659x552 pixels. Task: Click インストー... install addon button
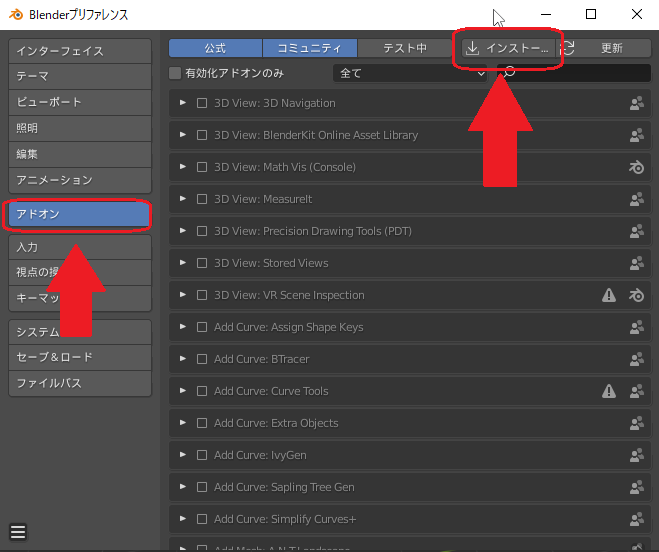(509, 48)
